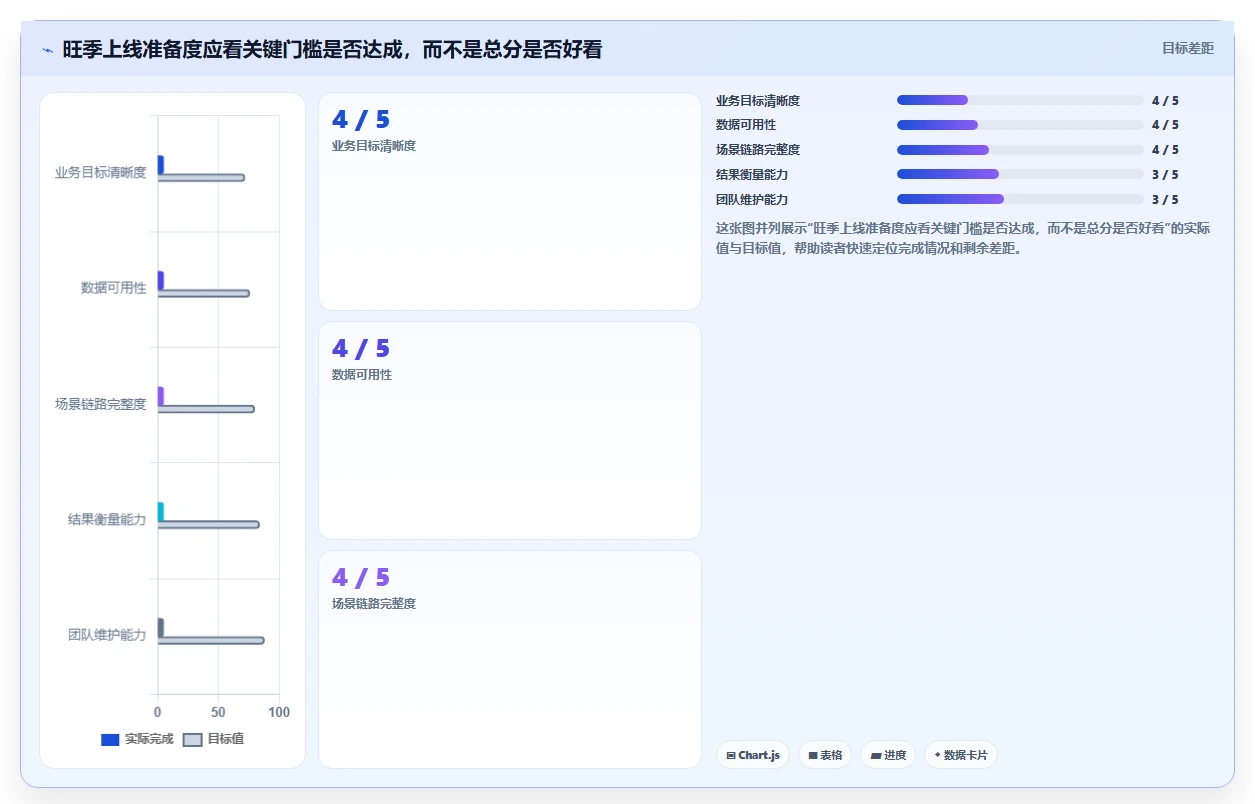Click the progress bar for 业务目标清晰度

(x=1020, y=100)
